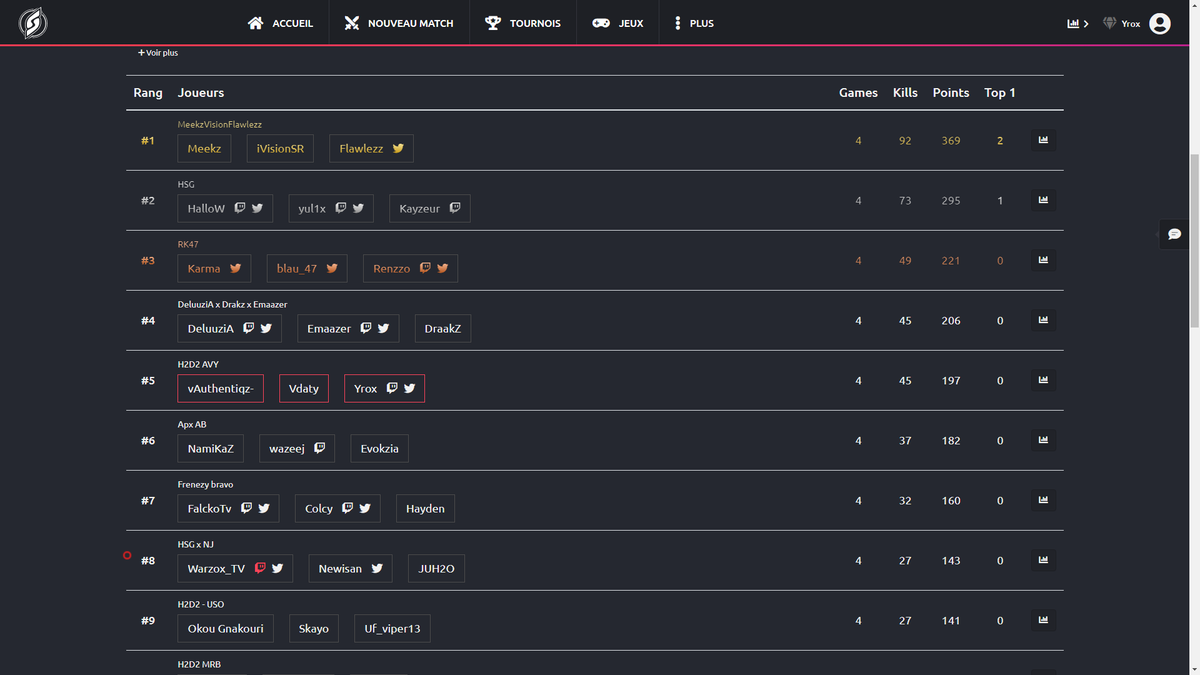
Task: Click the Points column header
Action: (x=951, y=92)
